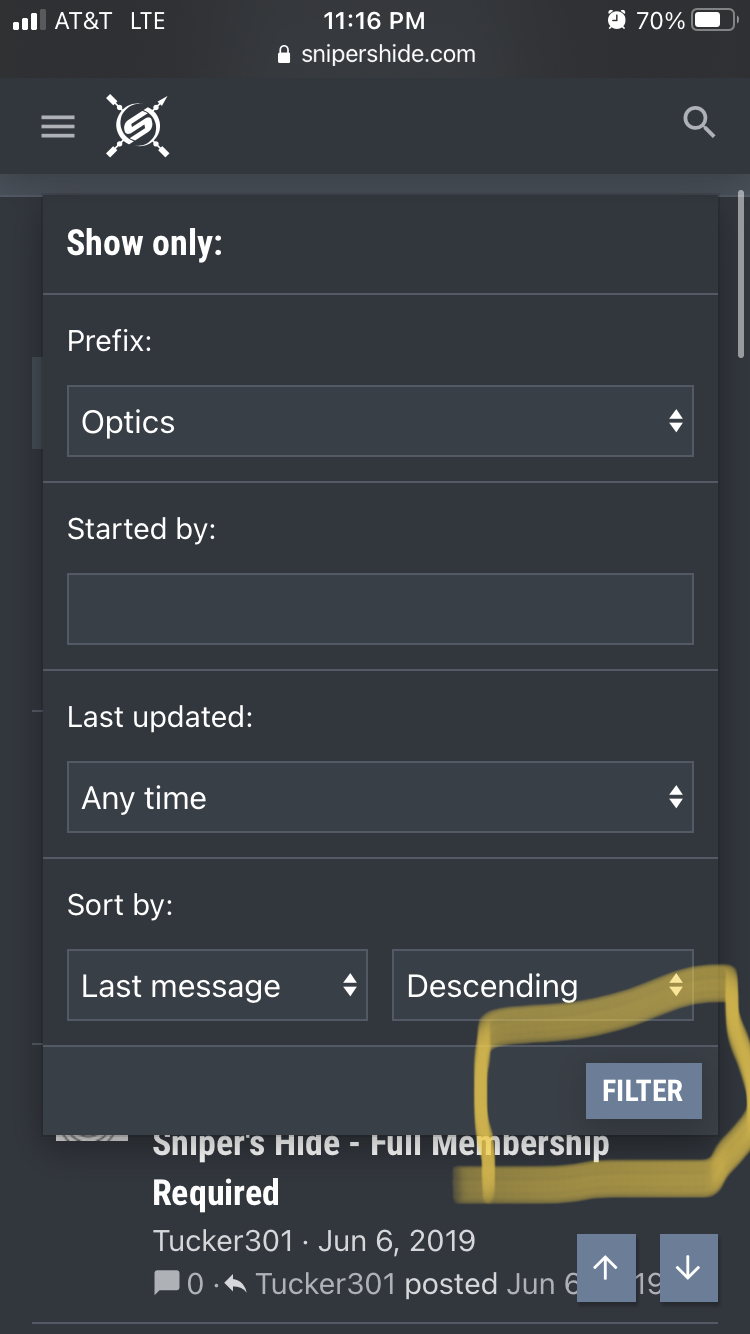Viewport: 750px width, 1334px height.
Task: Tap the replies speech bubble icon
Action: tap(167, 1284)
